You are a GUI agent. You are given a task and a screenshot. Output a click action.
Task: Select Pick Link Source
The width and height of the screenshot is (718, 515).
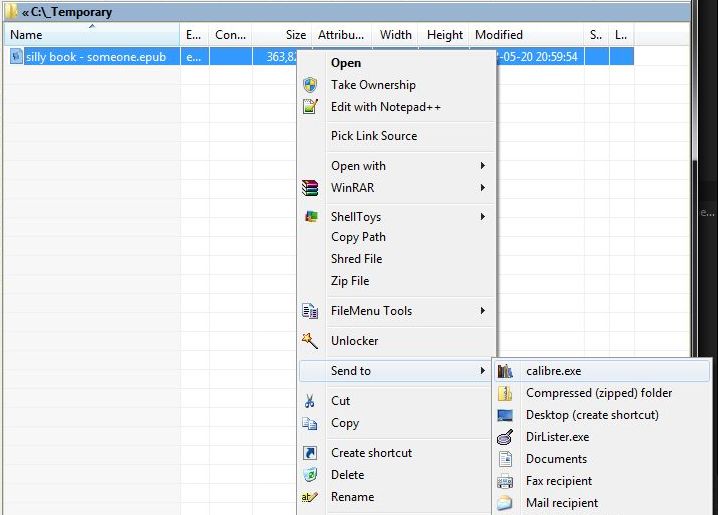[x=397, y=136]
